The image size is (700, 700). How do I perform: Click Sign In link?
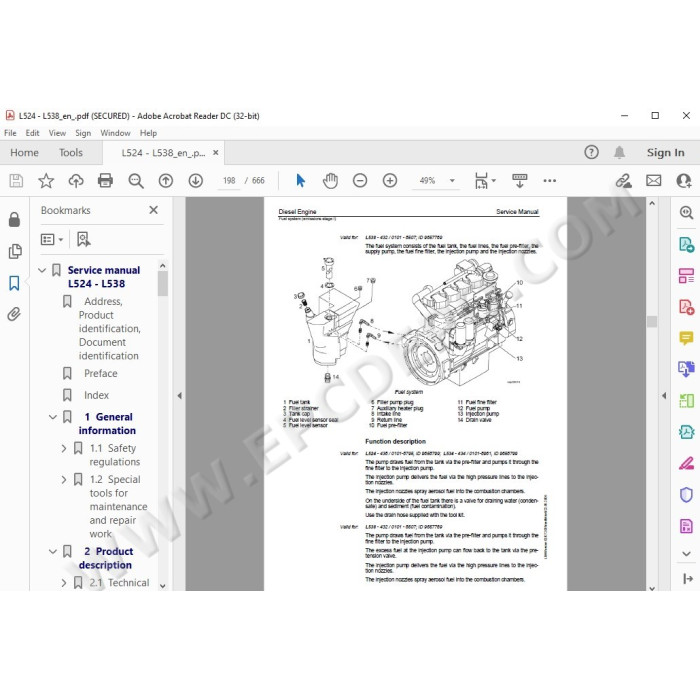coord(665,153)
